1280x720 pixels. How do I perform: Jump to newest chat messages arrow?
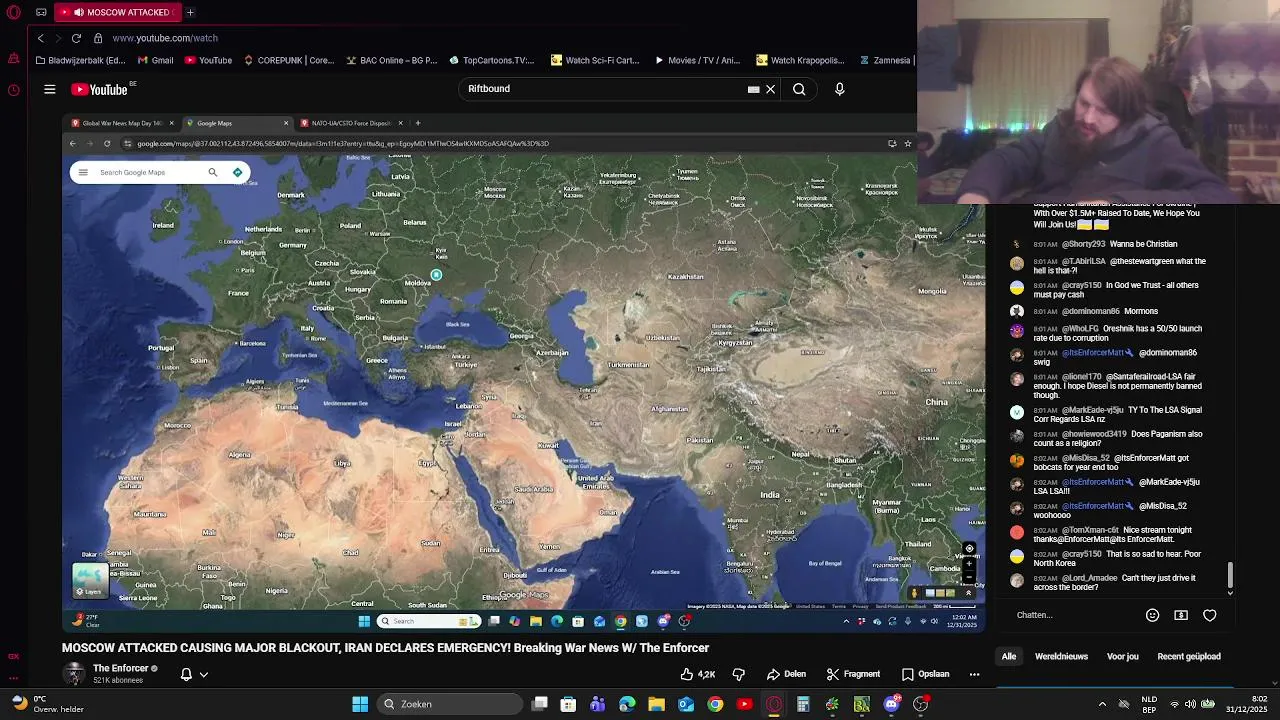(1230, 593)
